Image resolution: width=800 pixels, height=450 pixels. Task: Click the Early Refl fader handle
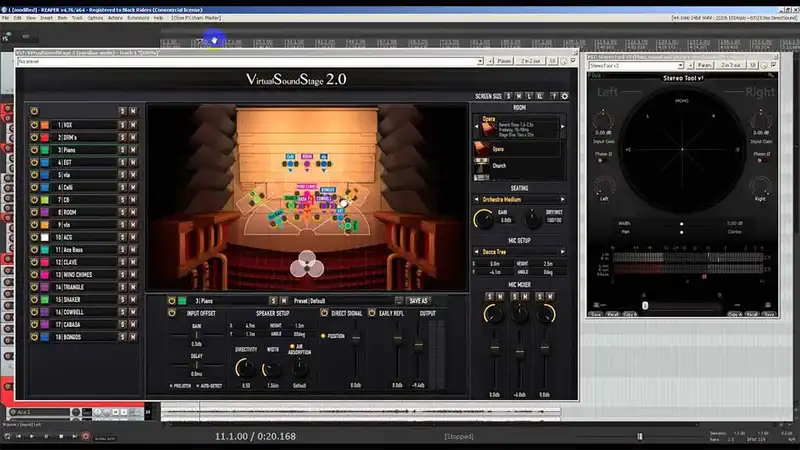(x=397, y=338)
